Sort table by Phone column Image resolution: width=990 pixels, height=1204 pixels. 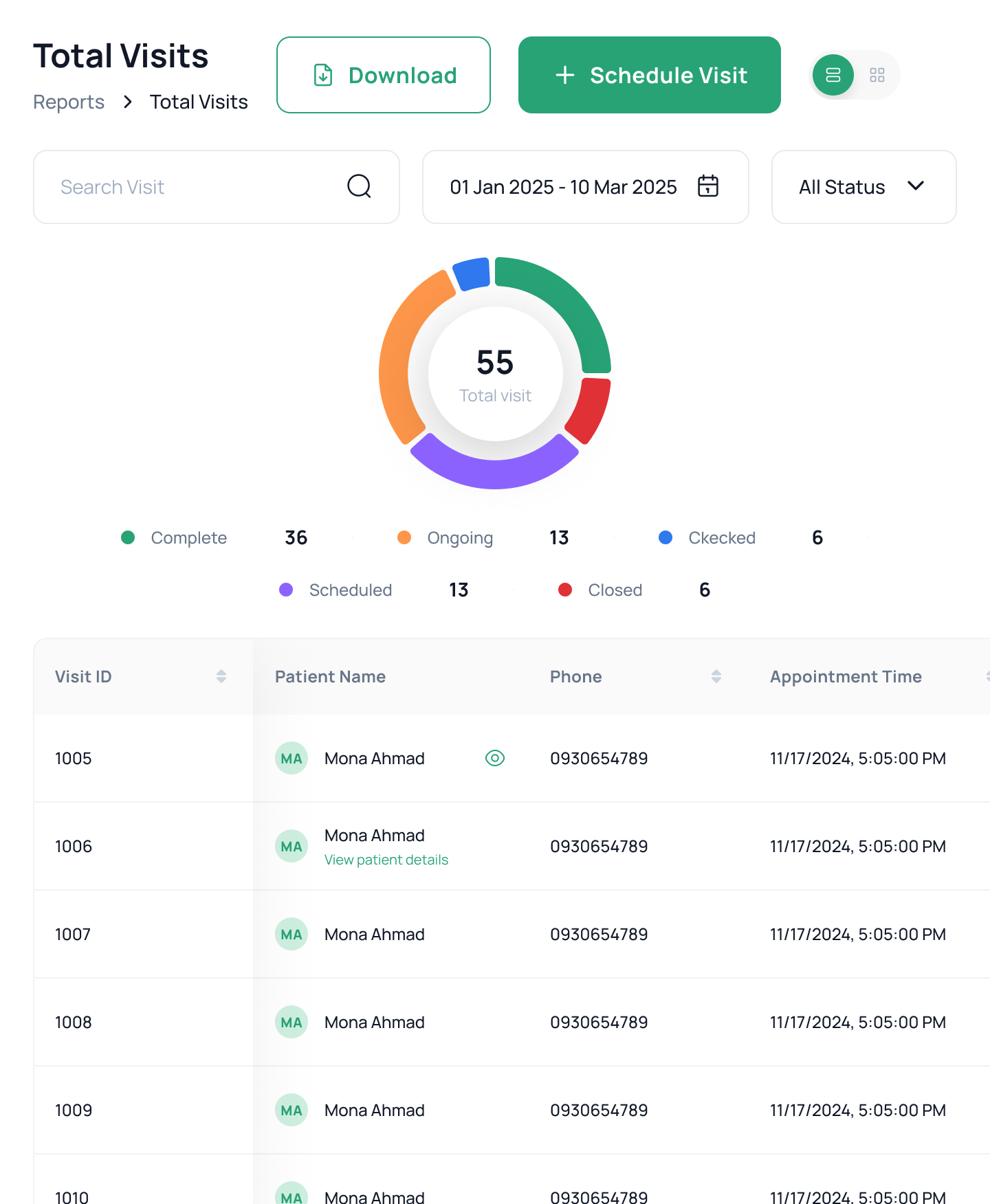[716, 676]
